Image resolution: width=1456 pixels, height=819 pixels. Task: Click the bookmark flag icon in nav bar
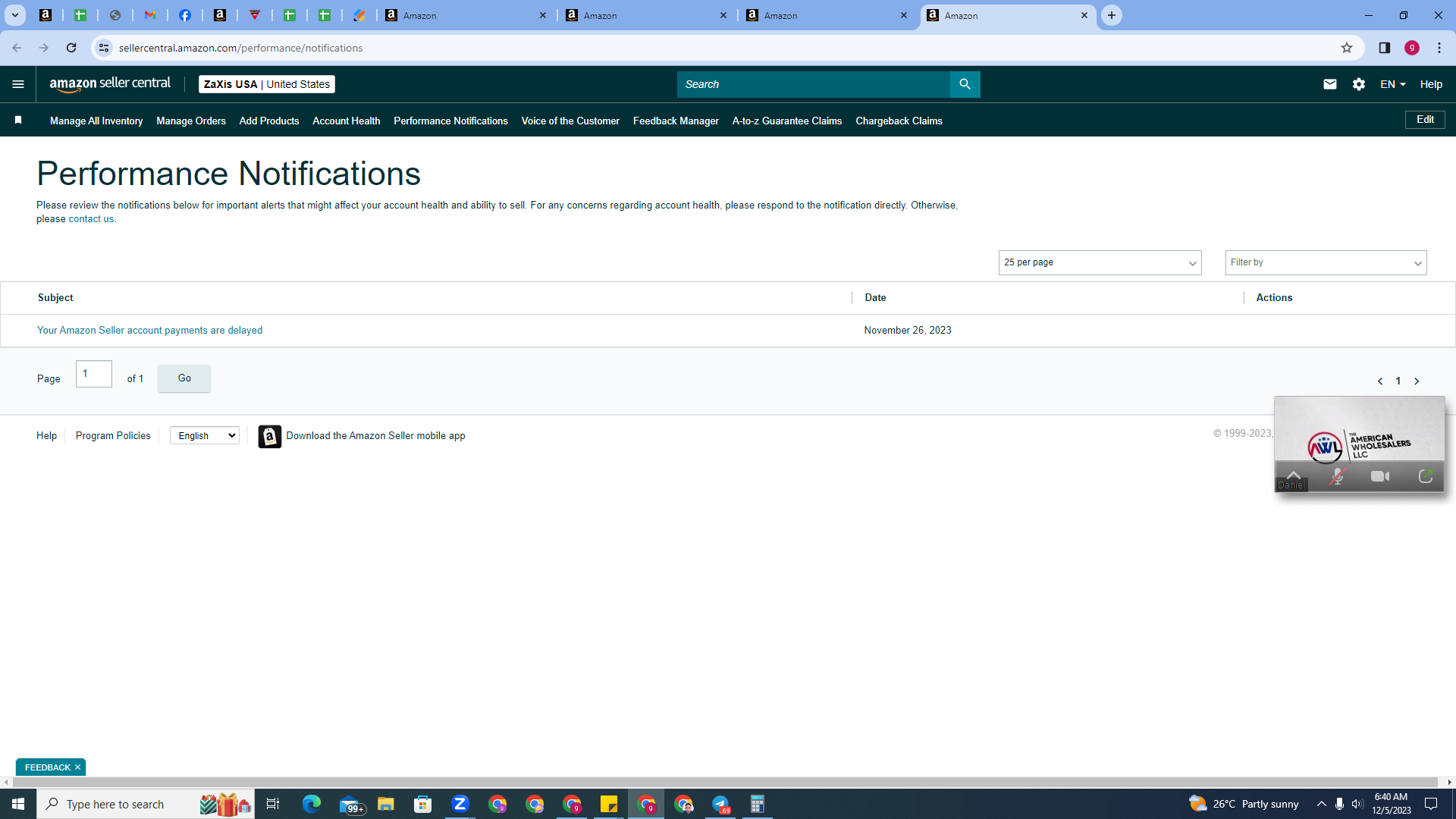(18, 120)
